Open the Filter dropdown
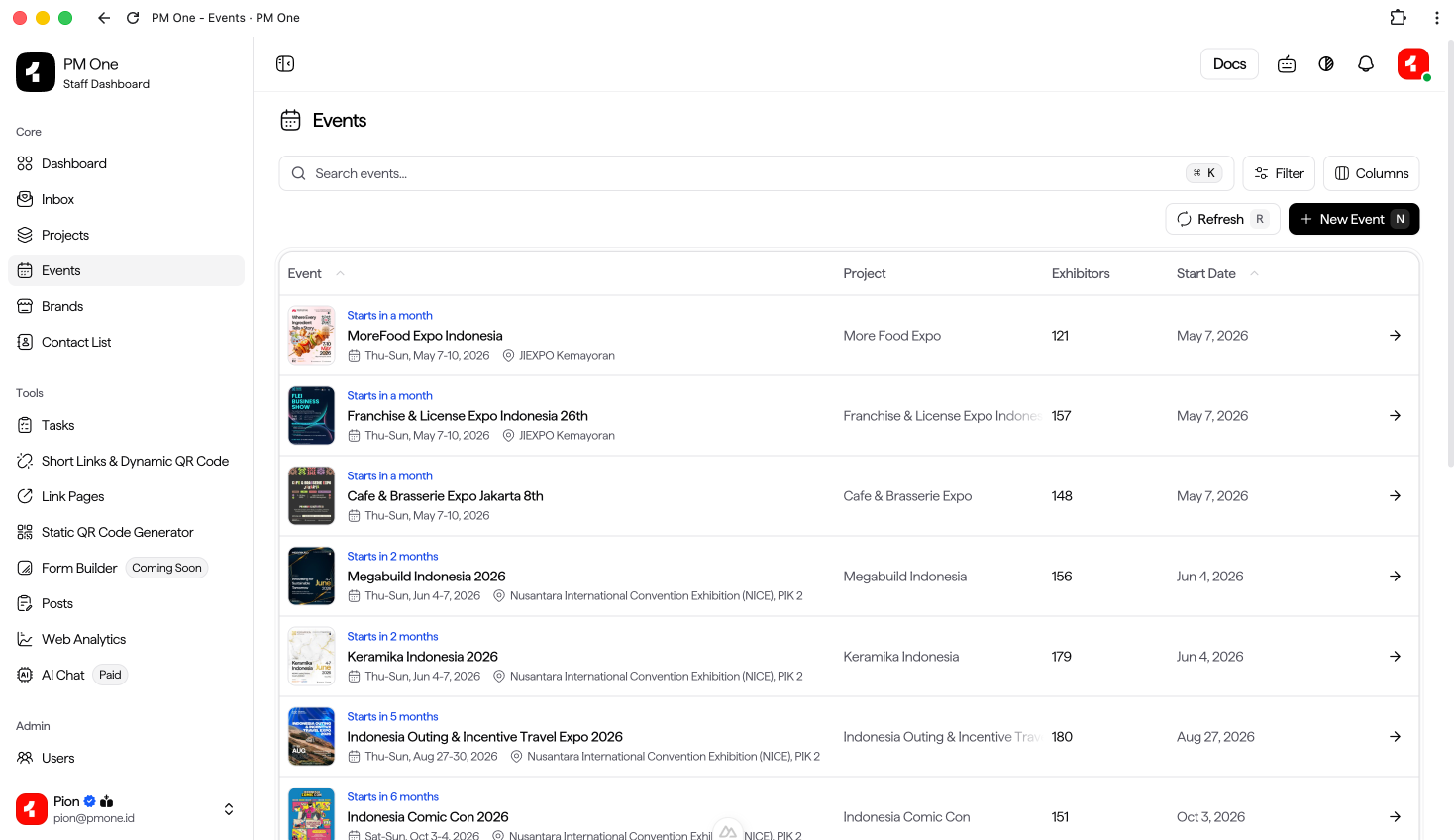Screen dimensions: 1456x840 1279,172
